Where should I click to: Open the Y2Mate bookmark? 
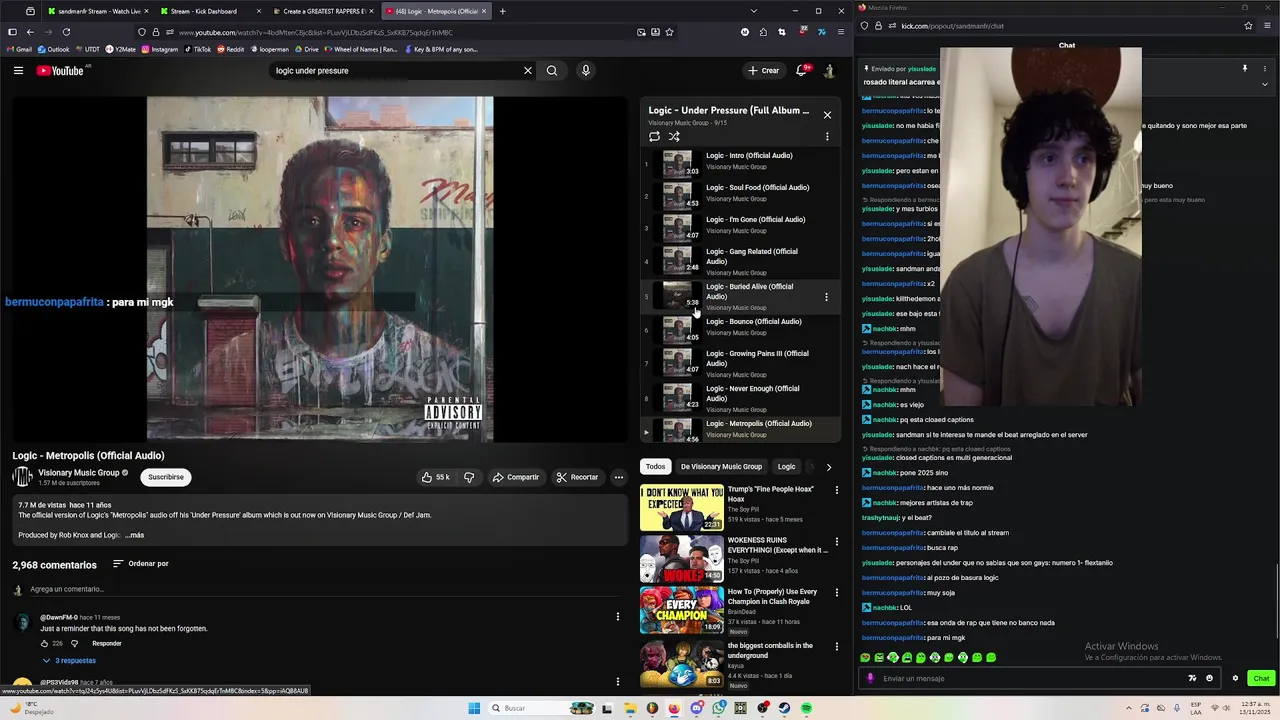click(121, 49)
